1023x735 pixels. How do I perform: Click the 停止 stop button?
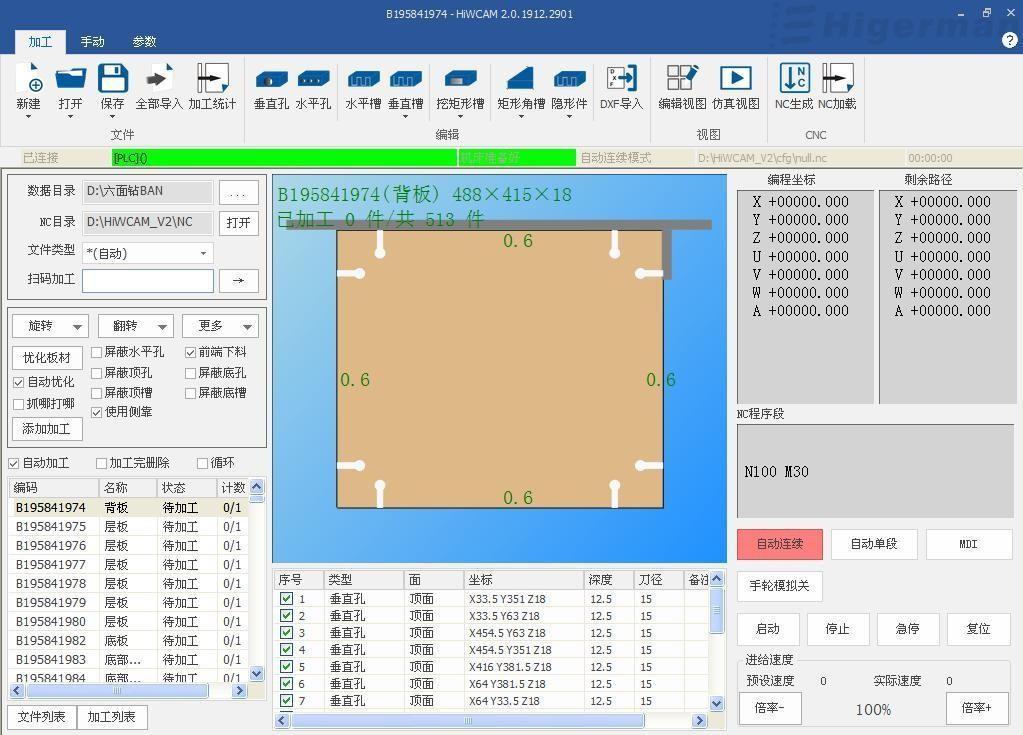click(x=838, y=629)
